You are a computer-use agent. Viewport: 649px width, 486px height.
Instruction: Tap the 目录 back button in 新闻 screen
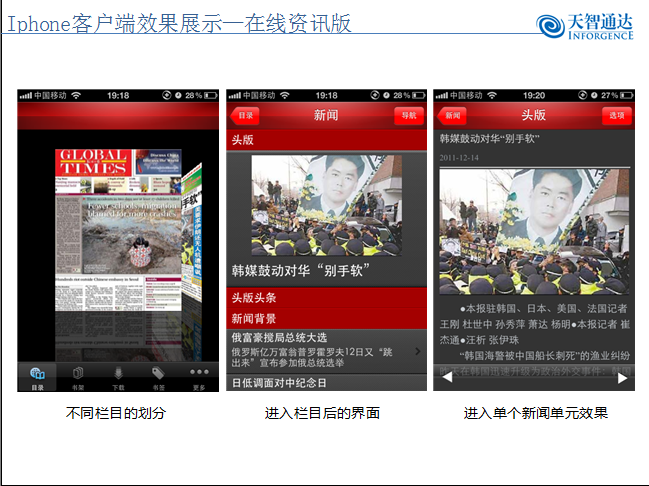point(245,115)
